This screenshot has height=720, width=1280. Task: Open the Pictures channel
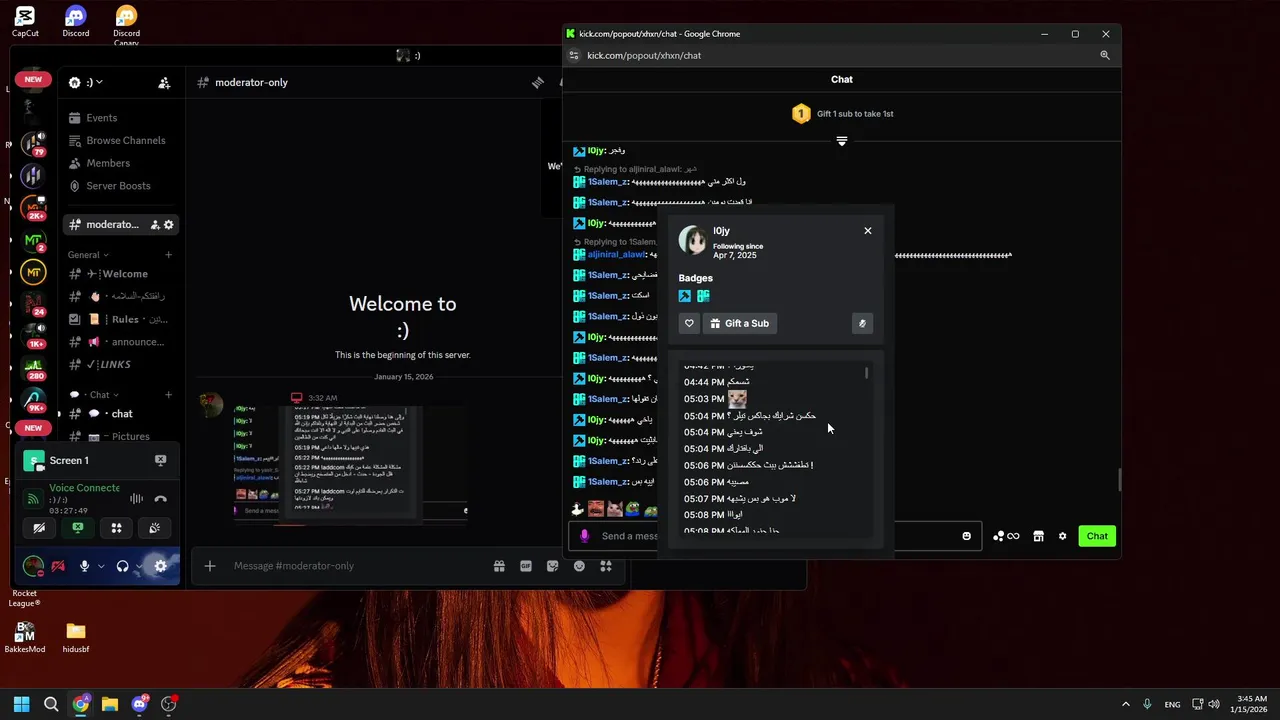122,436
